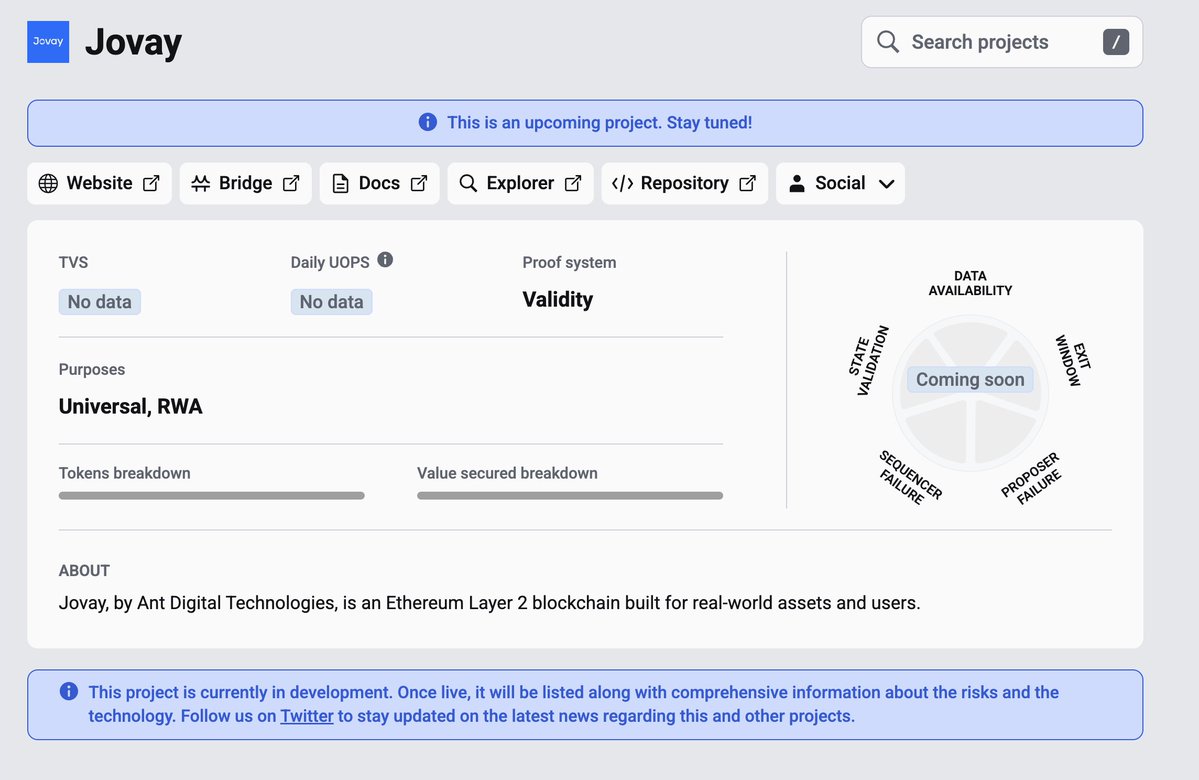
Task: Click the SEQUENCER FAILURE chart label
Action: [x=910, y=478]
